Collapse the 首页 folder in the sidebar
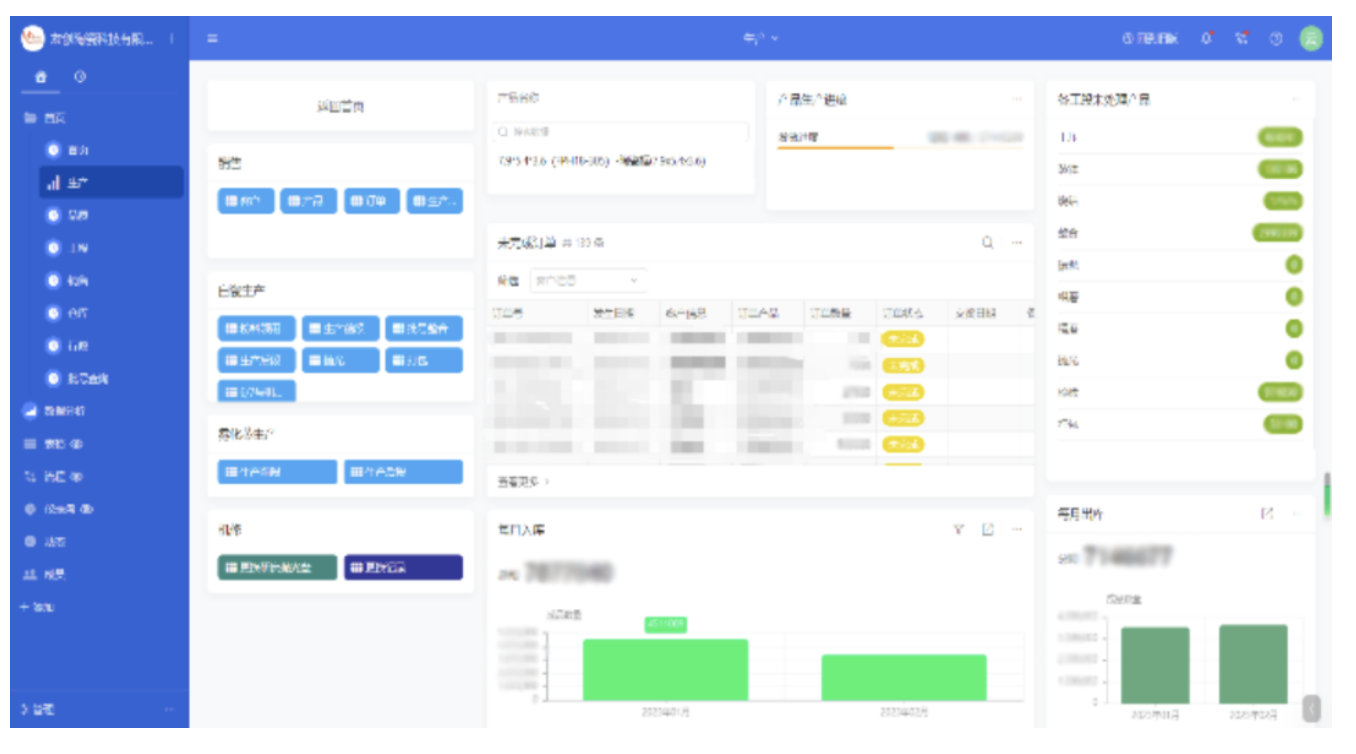Viewport: 1356px width, 754px height. 45,118
